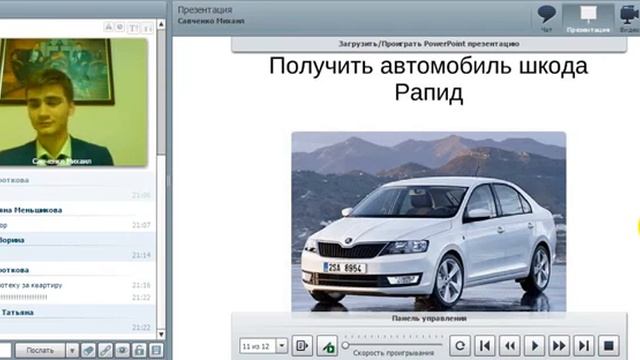Open the dropdown arrow beside Послать
This screenshot has height=360, width=640.
72,350
